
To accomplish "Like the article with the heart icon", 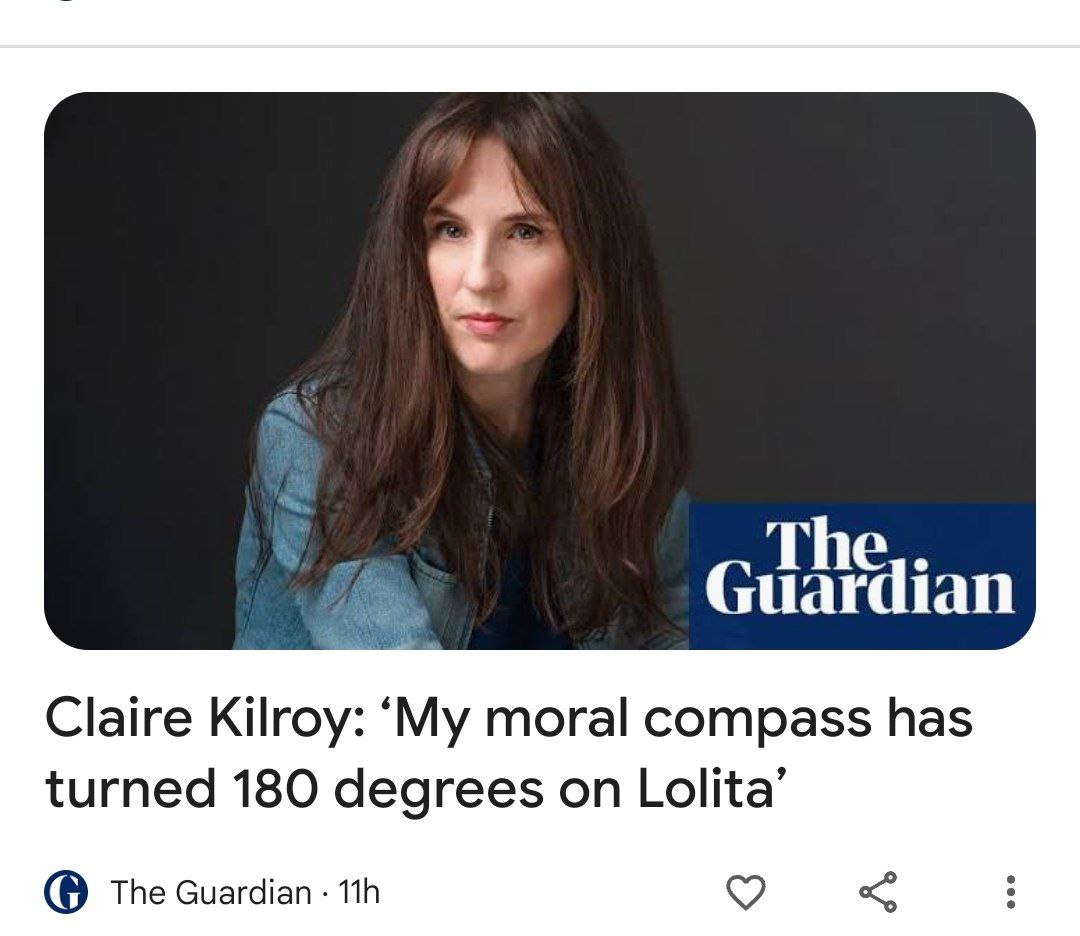I will [746, 893].
